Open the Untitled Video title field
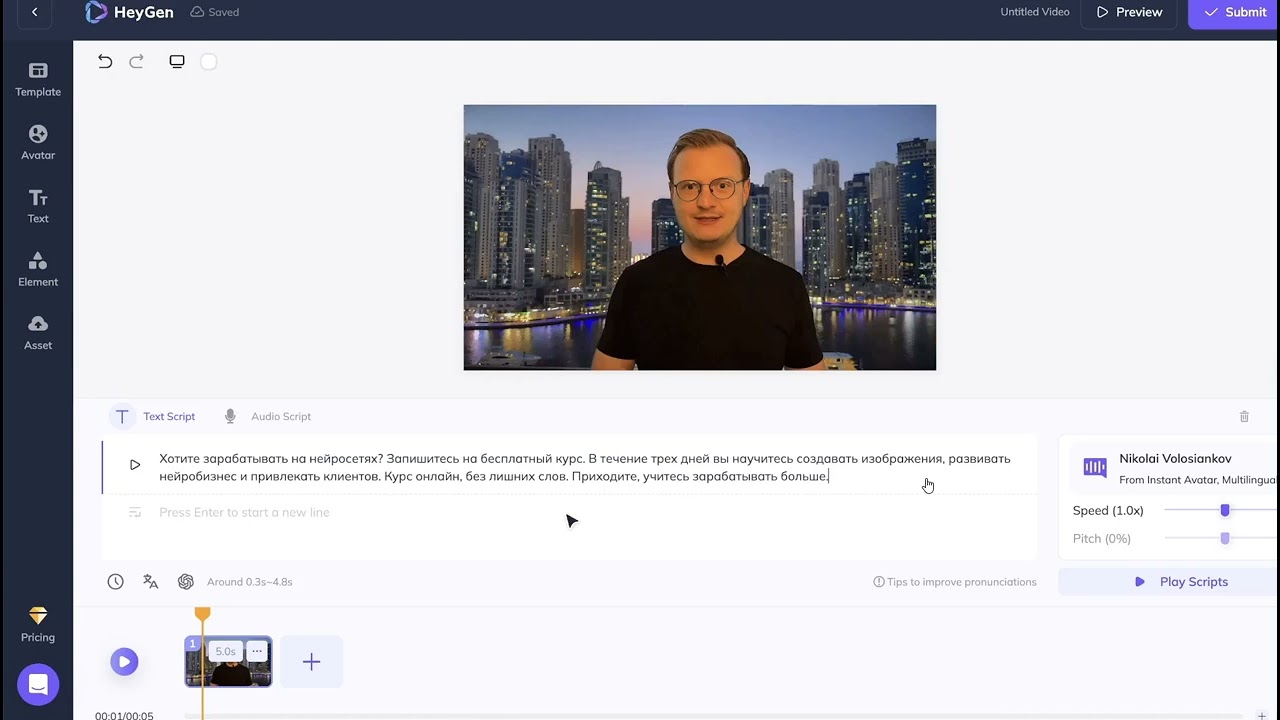The width and height of the screenshot is (1280, 720). point(1035,12)
